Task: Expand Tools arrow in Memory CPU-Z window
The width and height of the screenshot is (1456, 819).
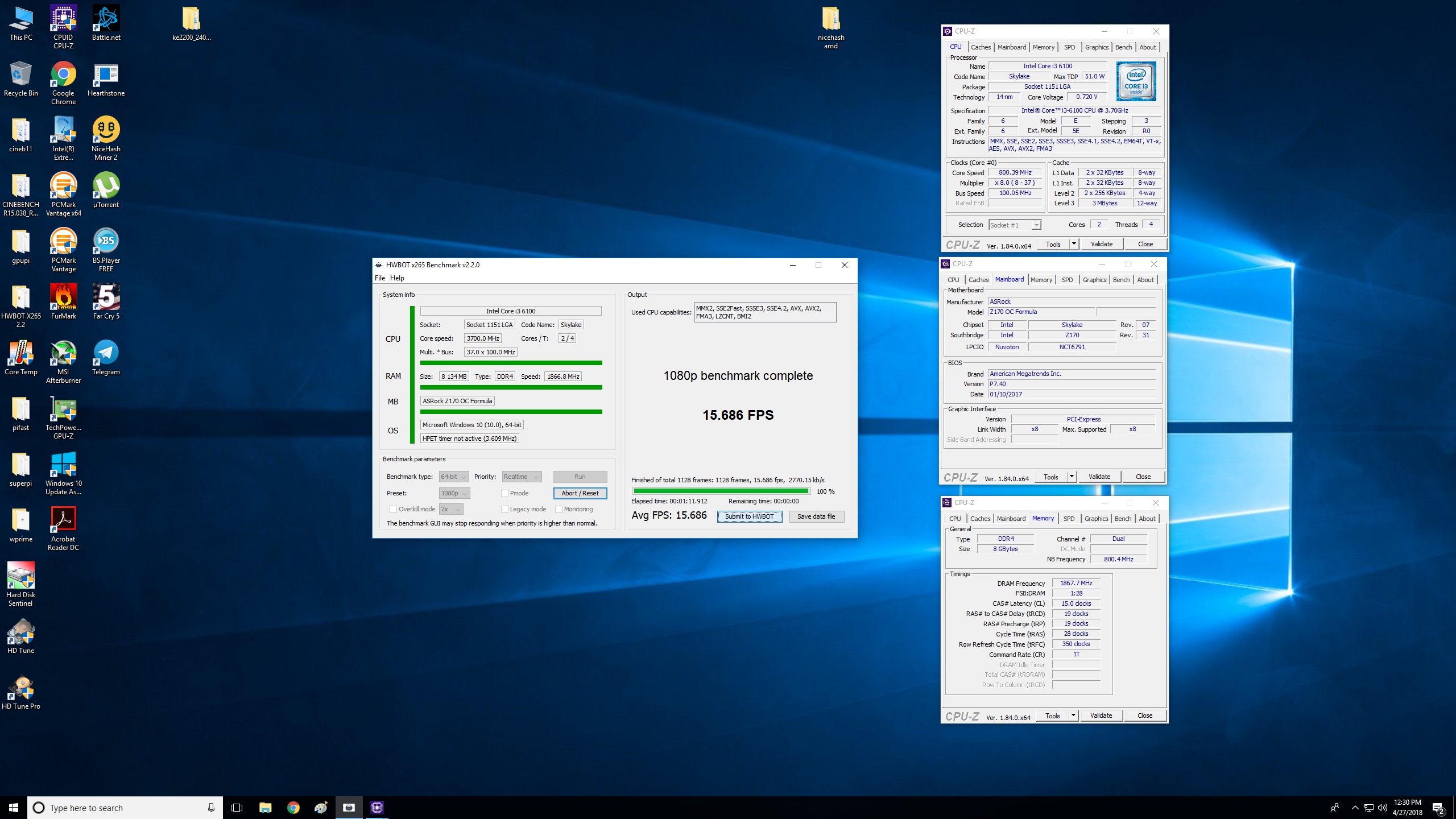Action: click(1073, 715)
